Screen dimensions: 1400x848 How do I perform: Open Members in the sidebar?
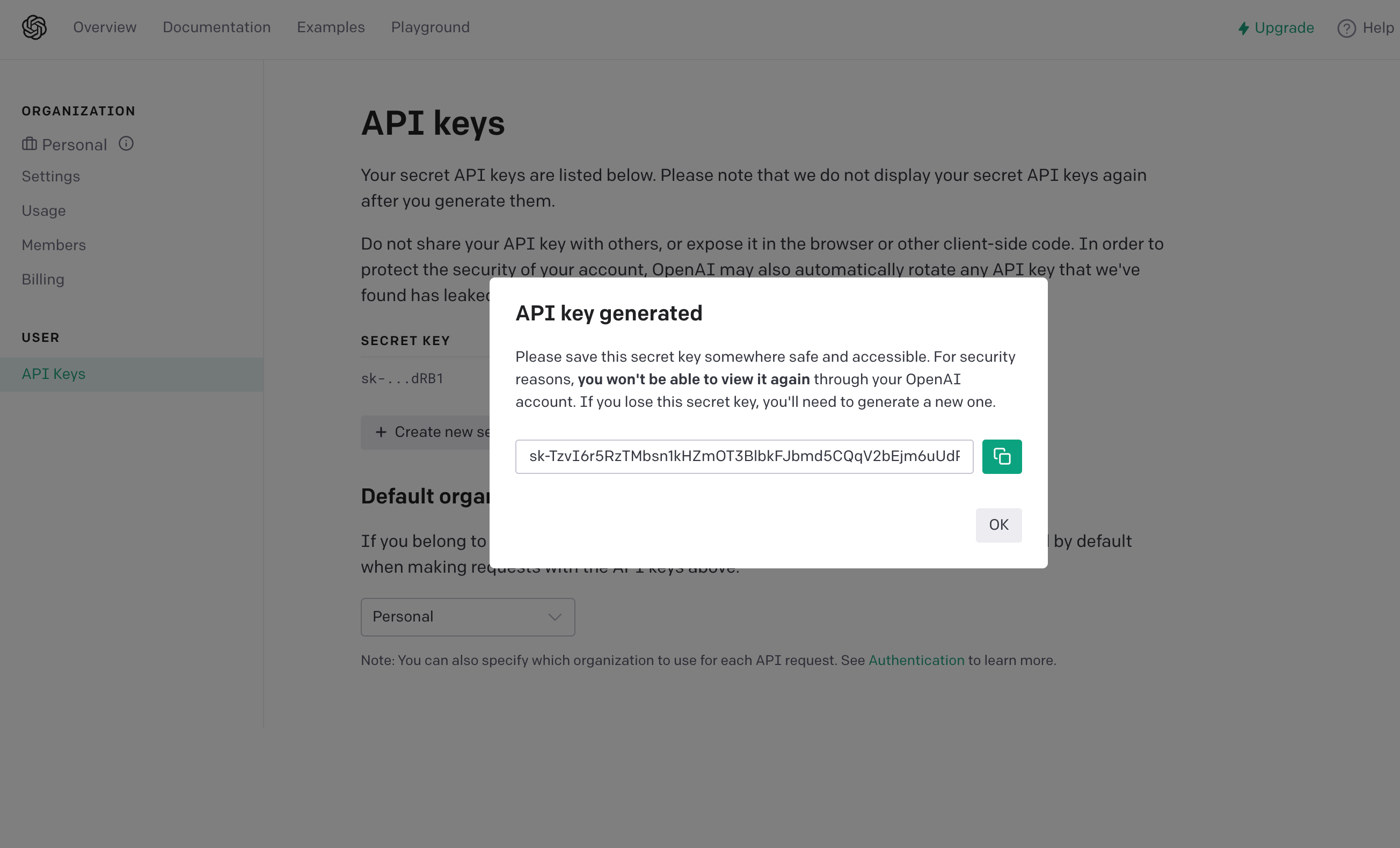53,245
